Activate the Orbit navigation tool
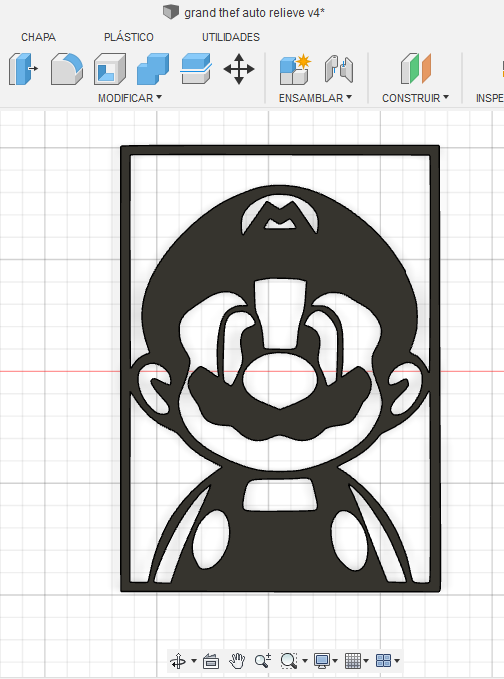 tap(178, 661)
